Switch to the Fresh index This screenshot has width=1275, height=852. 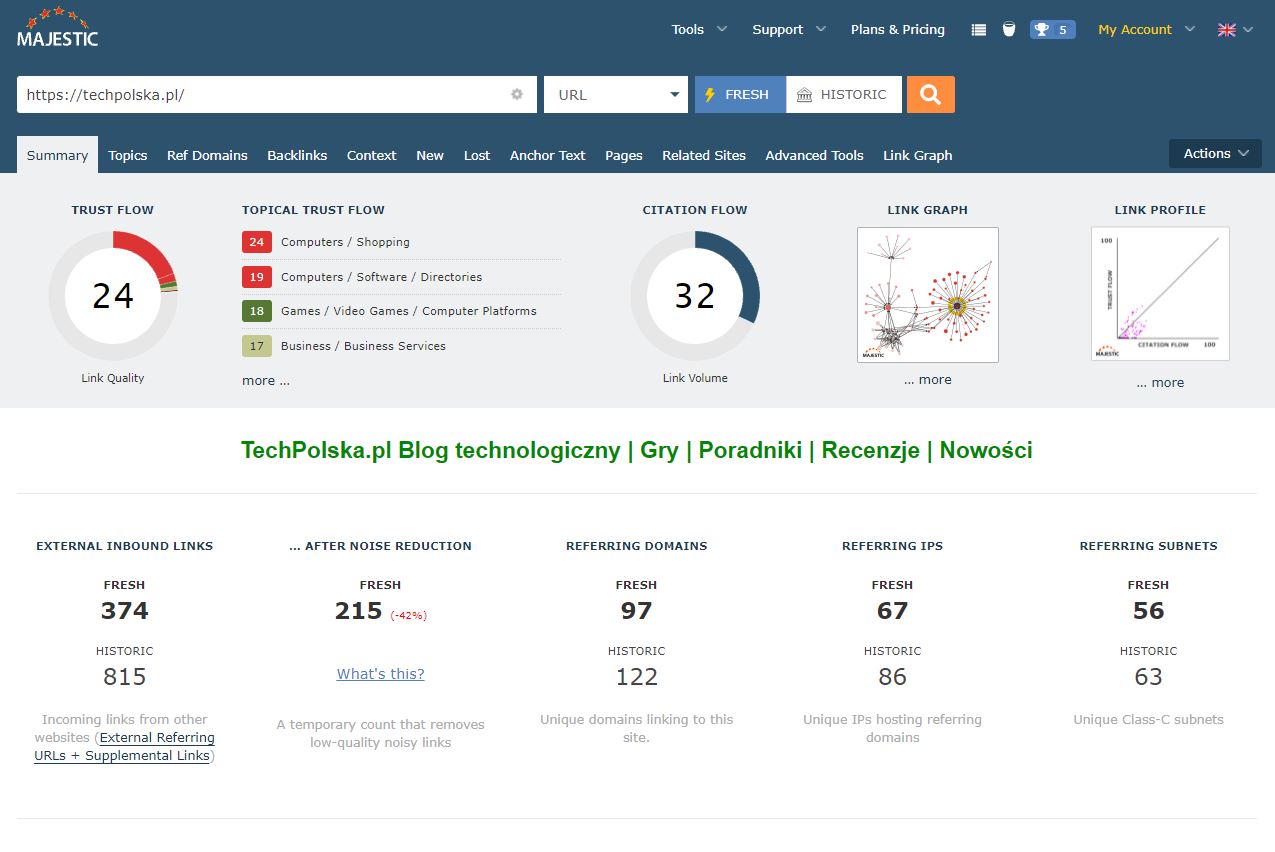pos(740,95)
